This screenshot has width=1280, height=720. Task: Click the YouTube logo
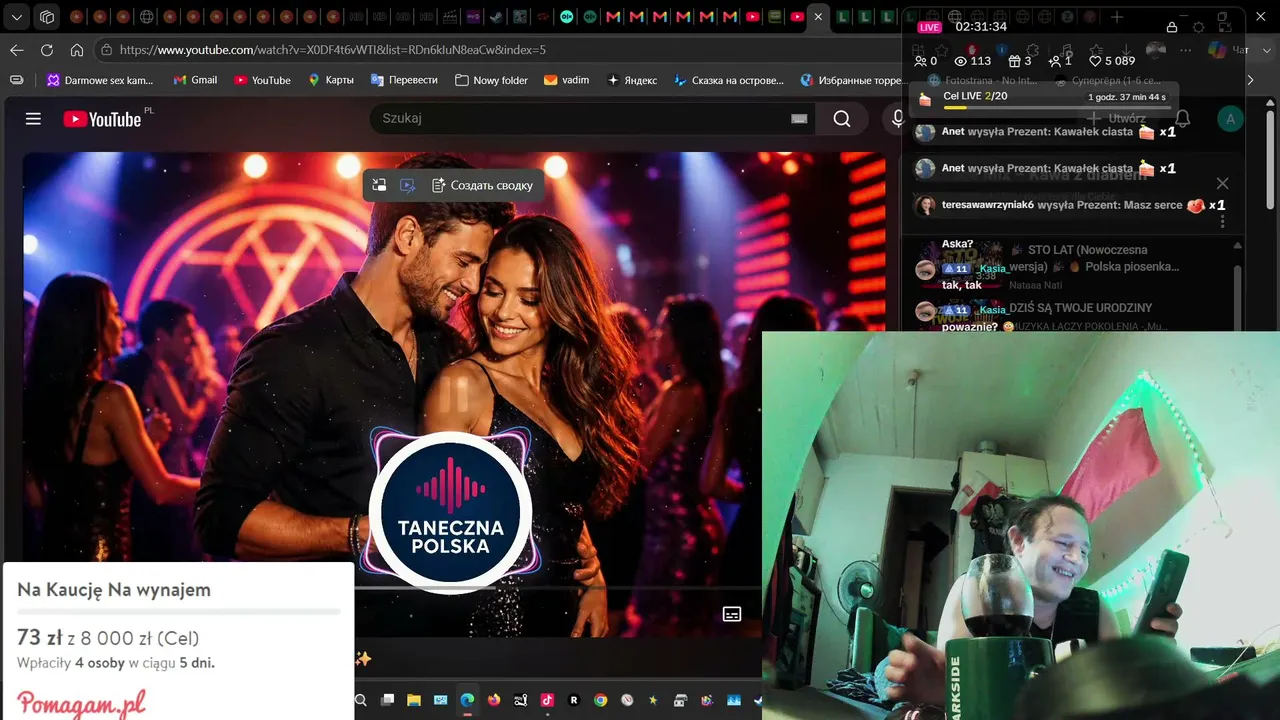click(102, 119)
